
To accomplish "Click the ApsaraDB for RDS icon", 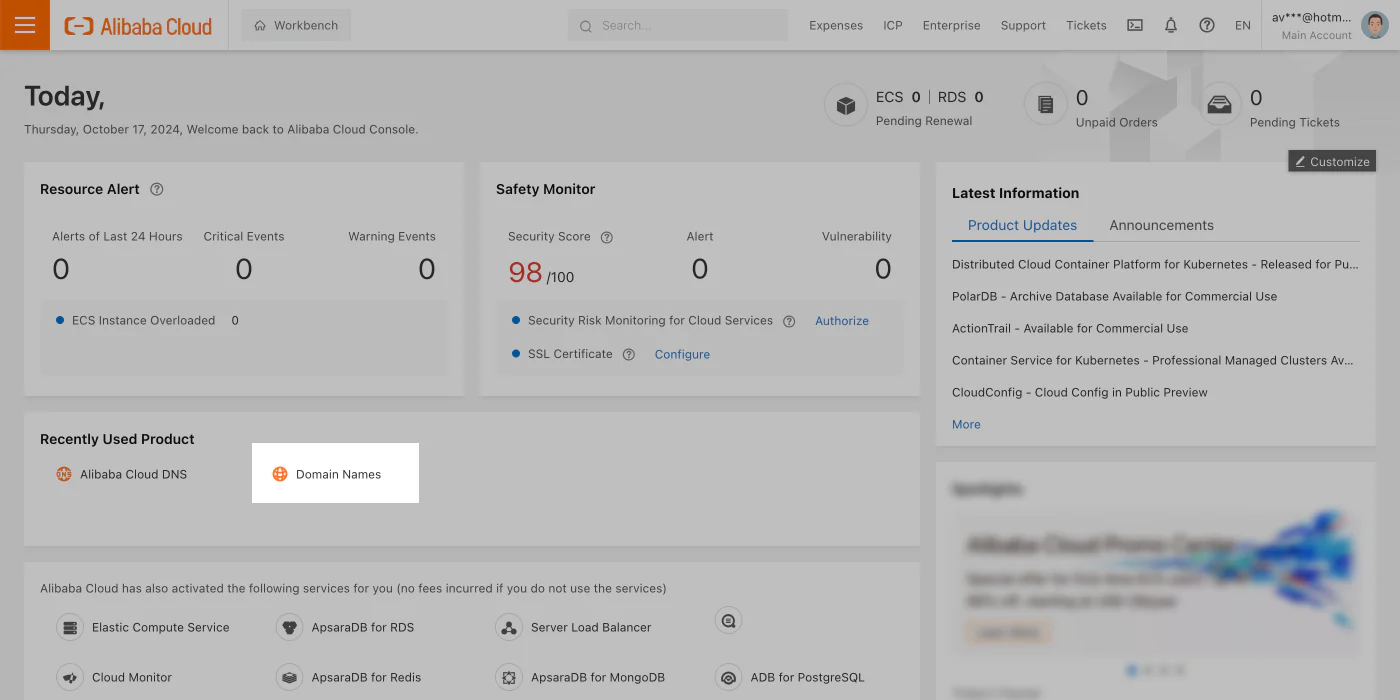I will tap(289, 627).
